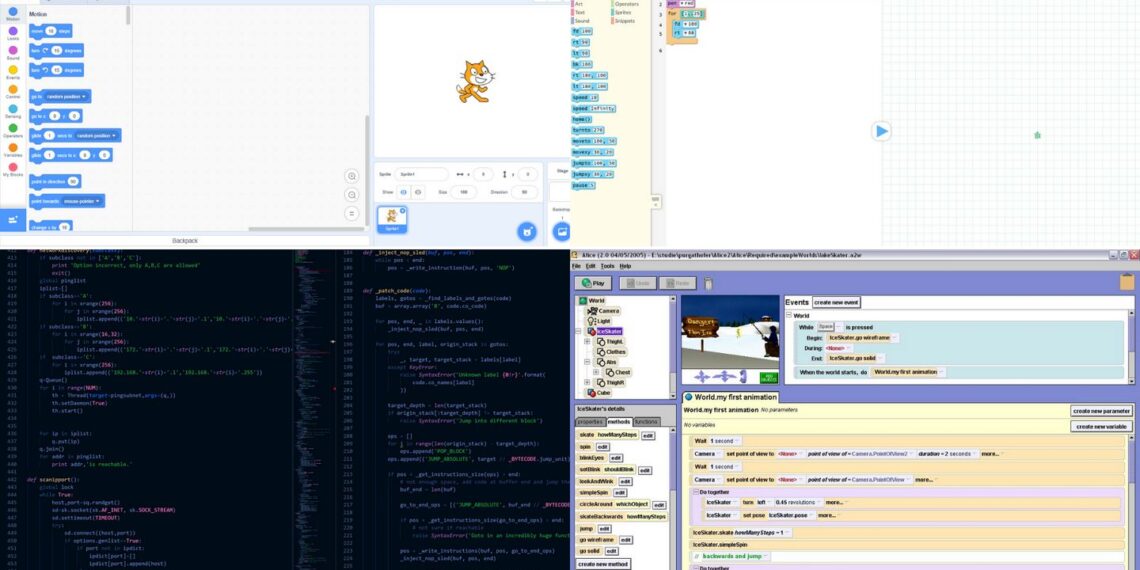Click the sprite Size input field
Image resolution: width=1140 pixels, height=570 pixels.
coord(463,193)
